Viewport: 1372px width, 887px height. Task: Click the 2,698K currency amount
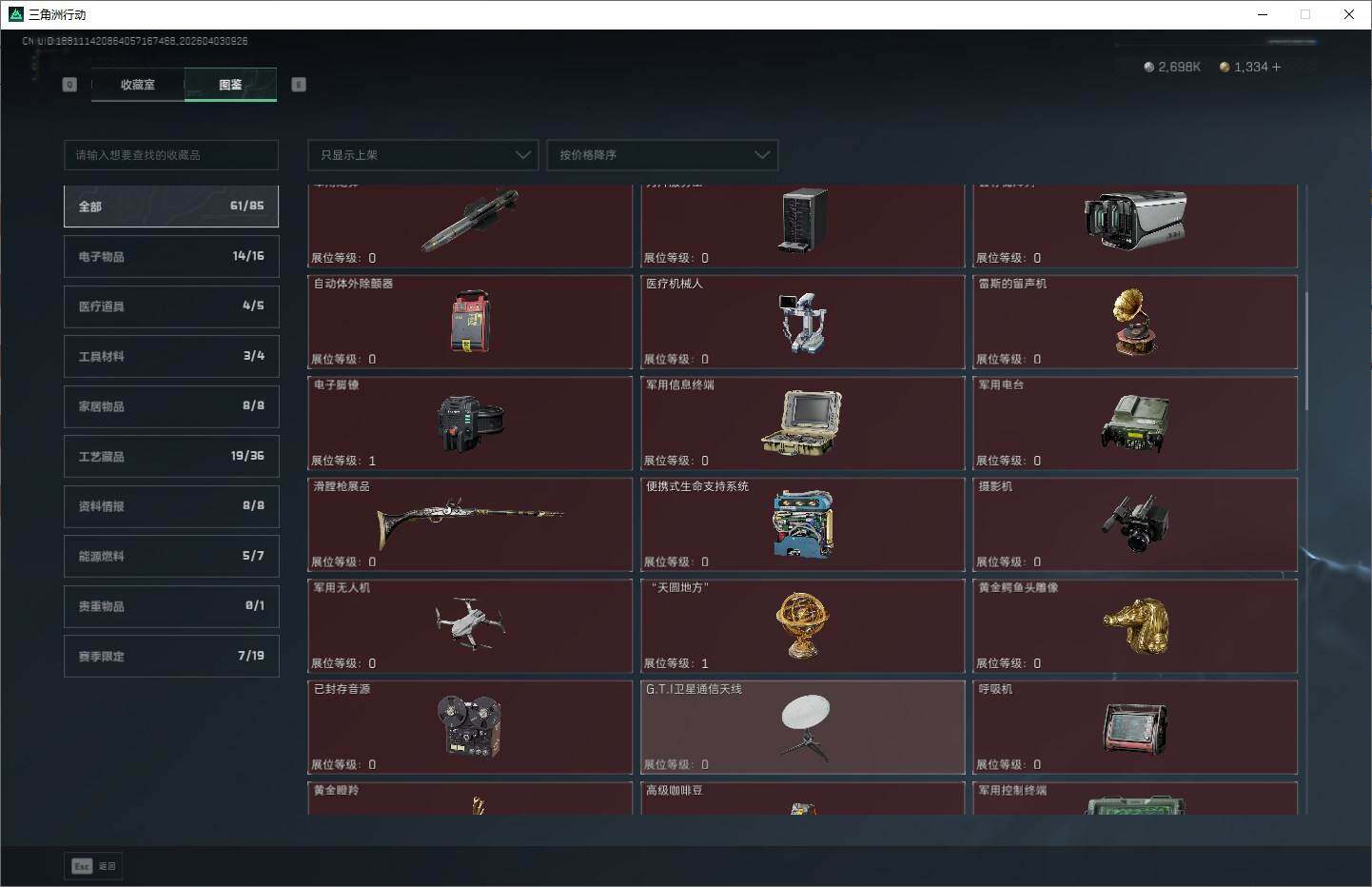tap(1179, 67)
